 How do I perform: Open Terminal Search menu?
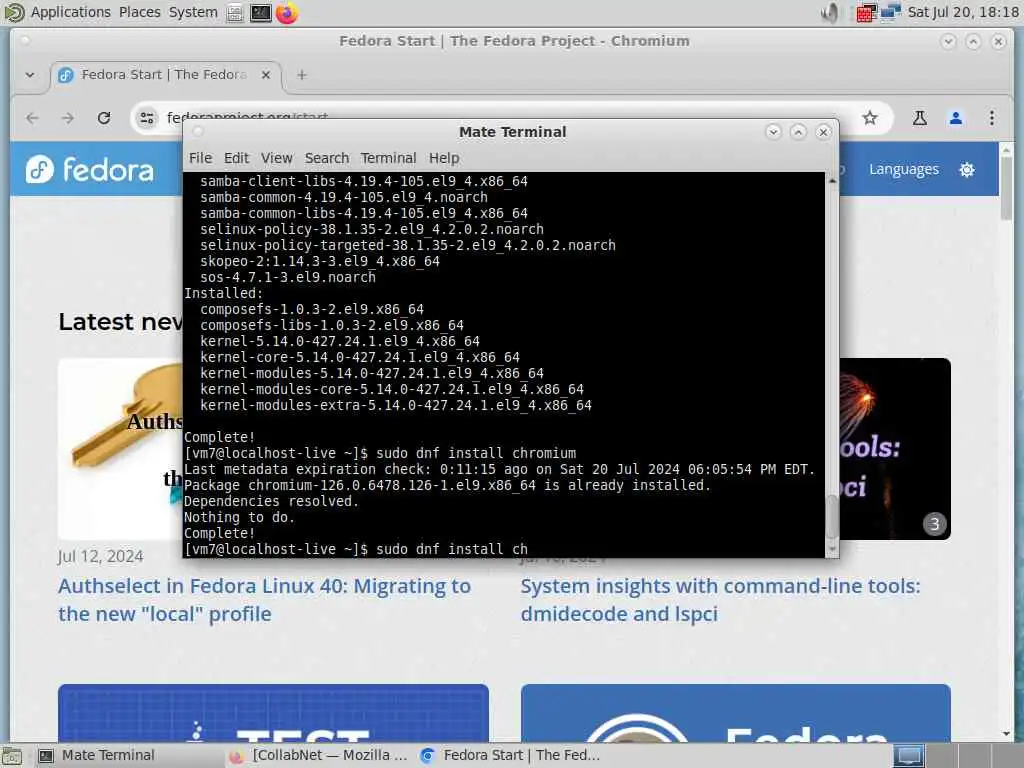point(327,158)
